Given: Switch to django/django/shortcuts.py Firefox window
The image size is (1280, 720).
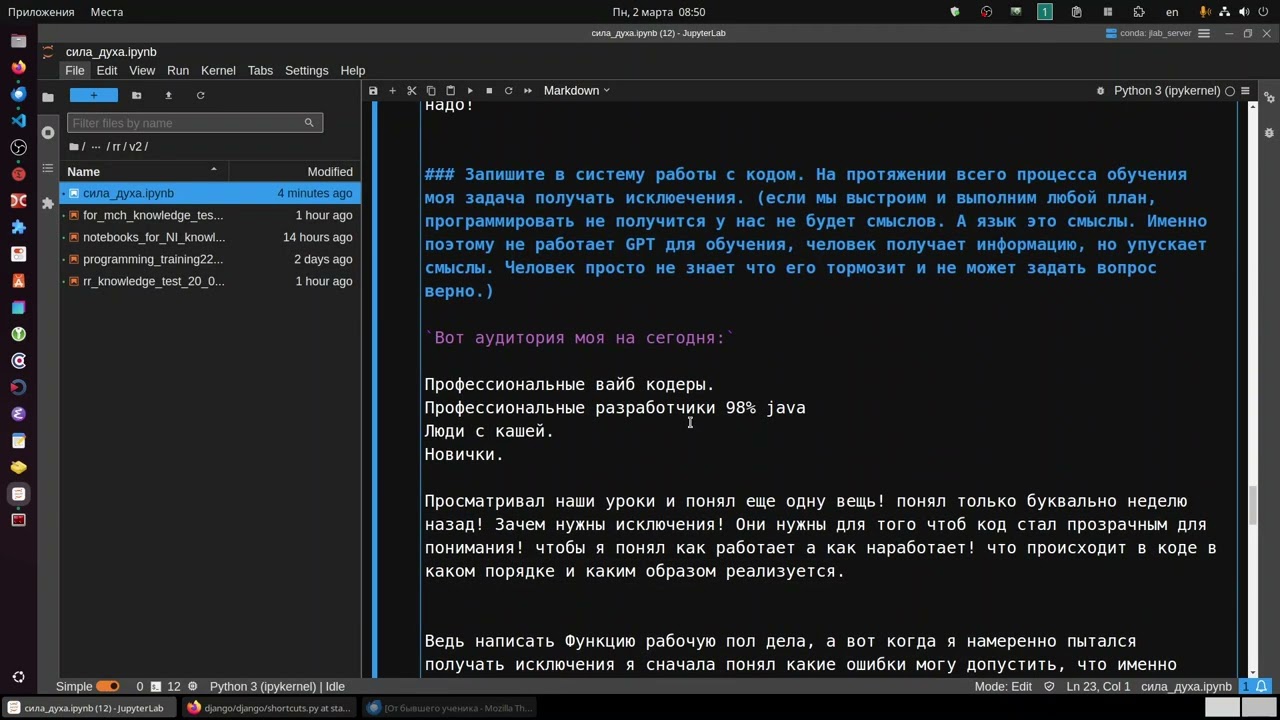Looking at the screenshot, I should tap(269, 708).
